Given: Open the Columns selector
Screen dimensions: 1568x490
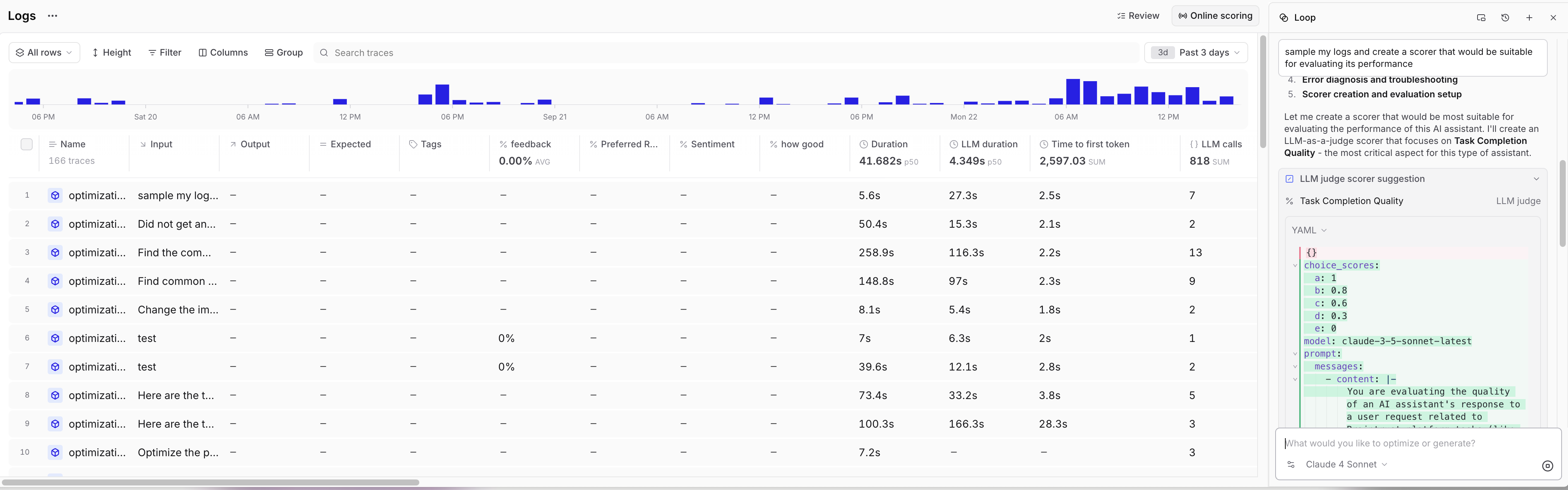Looking at the screenshot, I should (x=223, y=52).
